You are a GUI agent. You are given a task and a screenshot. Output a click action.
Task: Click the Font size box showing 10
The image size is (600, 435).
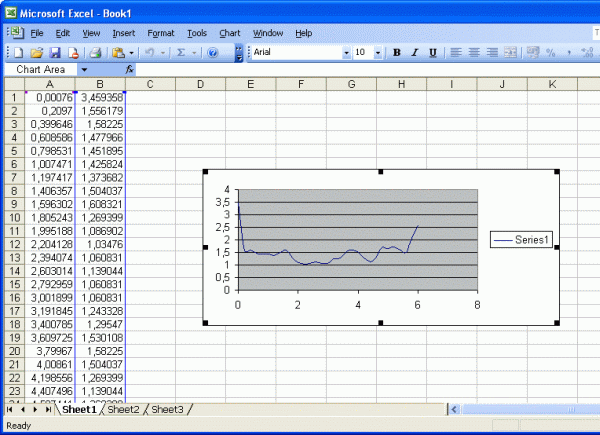click(363, 52)
